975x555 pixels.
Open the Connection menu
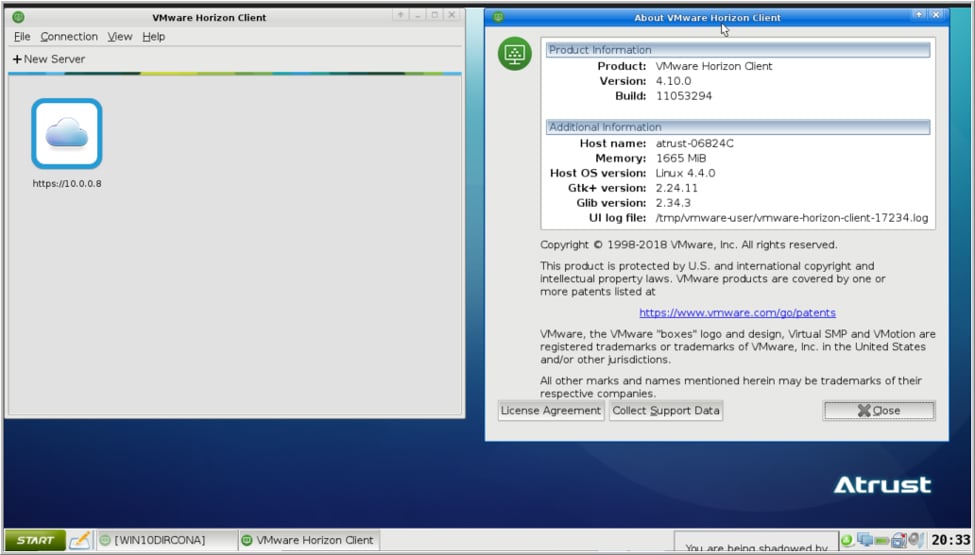click(69, 37)
